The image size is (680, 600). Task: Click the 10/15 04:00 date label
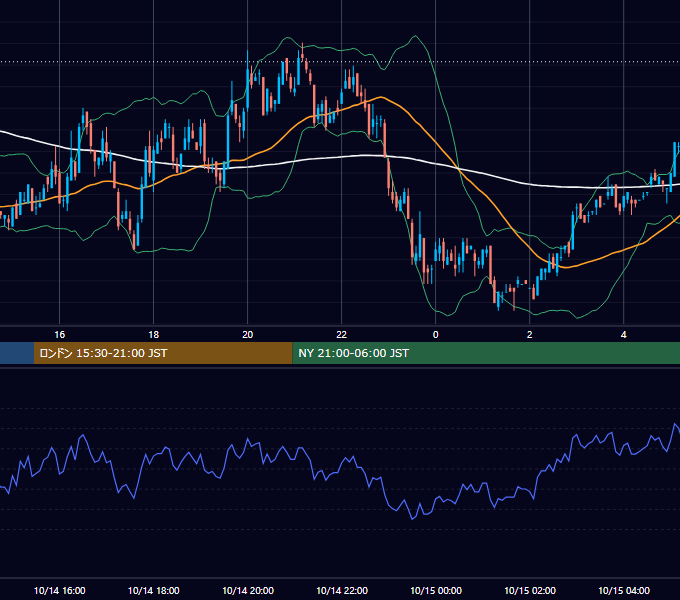pyautogui.click(x=624, y=590)
